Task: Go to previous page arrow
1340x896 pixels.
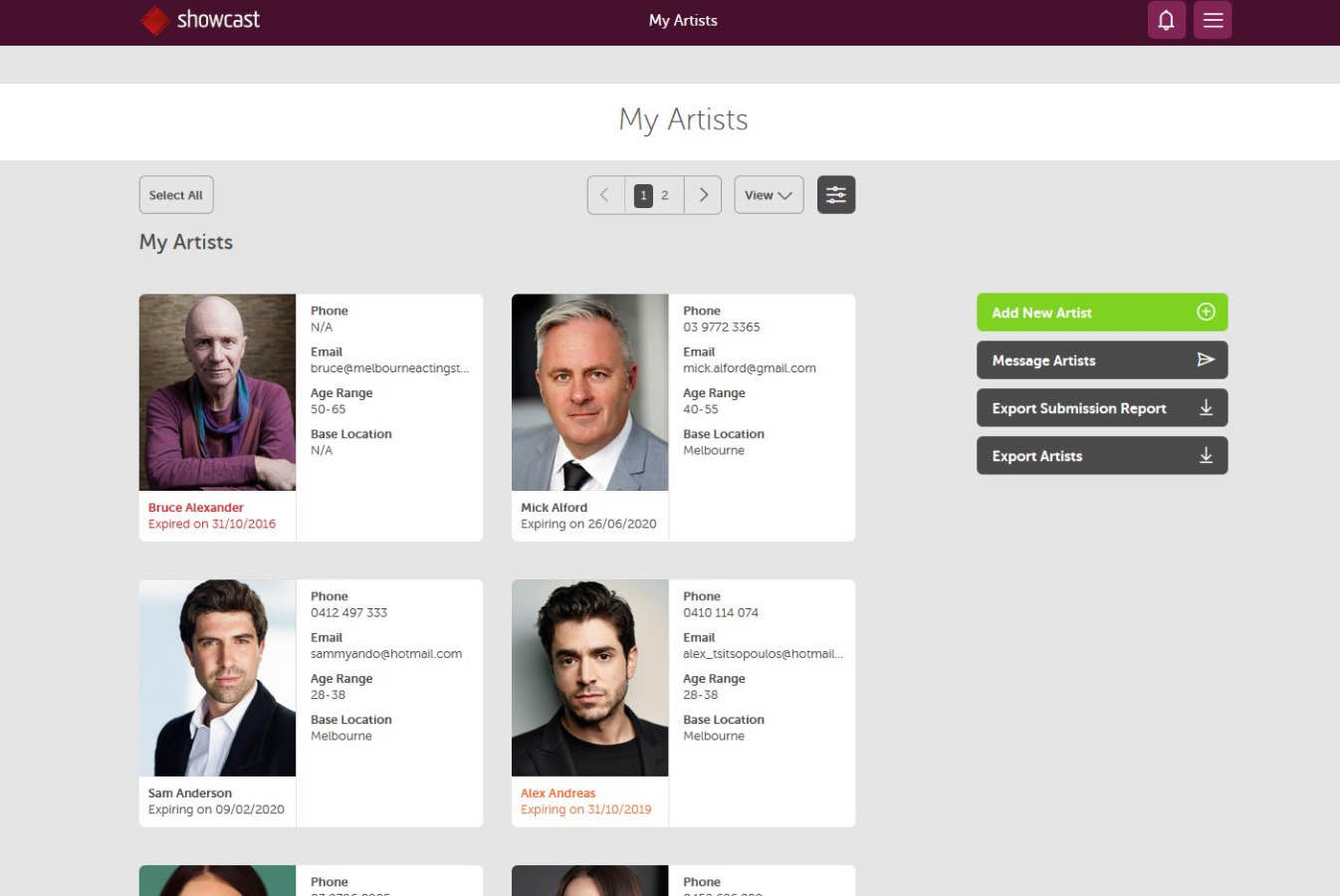Action: click(605, 195)
